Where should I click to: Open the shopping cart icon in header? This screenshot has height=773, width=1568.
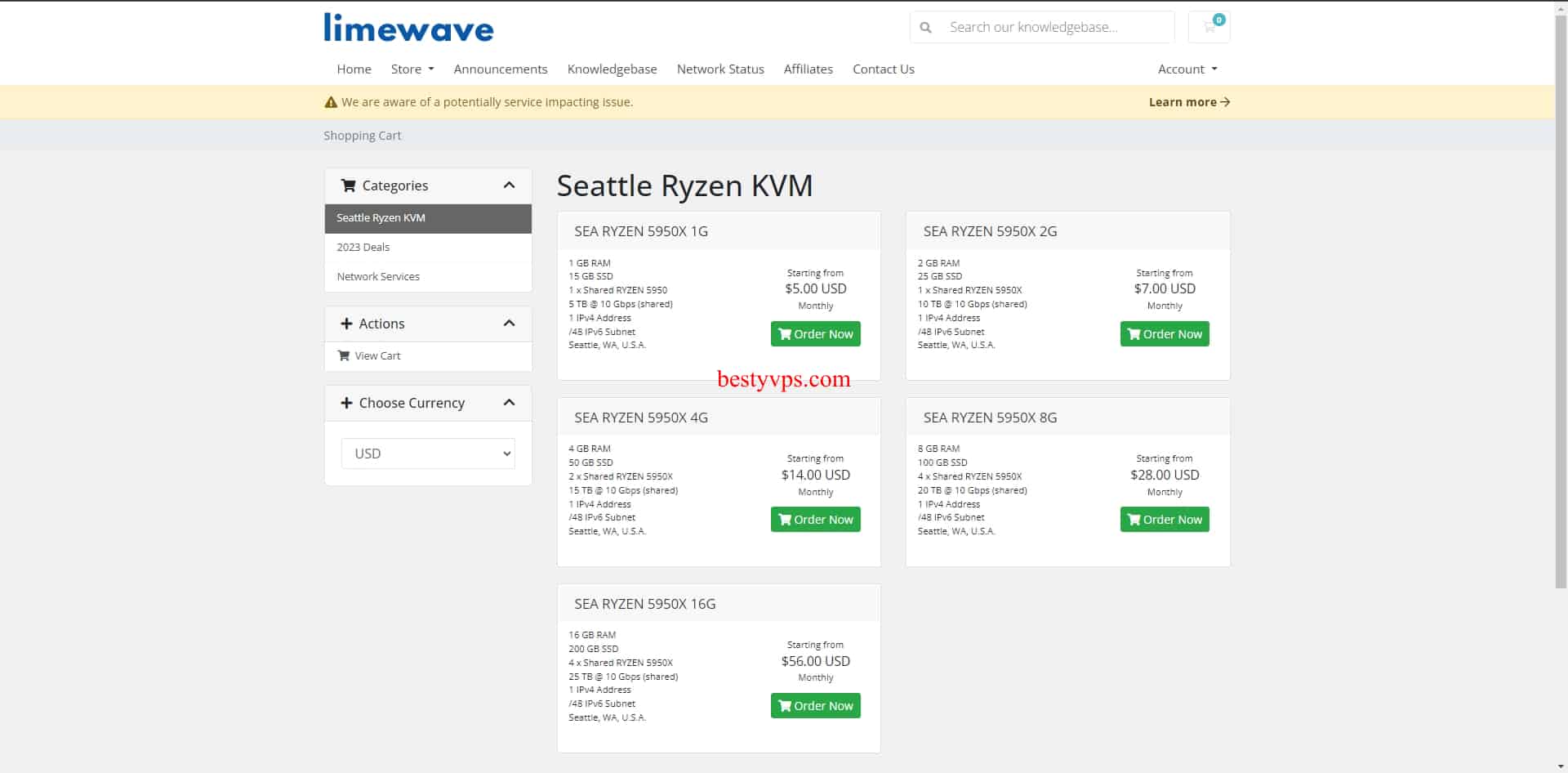click(x=1209, y=27)
